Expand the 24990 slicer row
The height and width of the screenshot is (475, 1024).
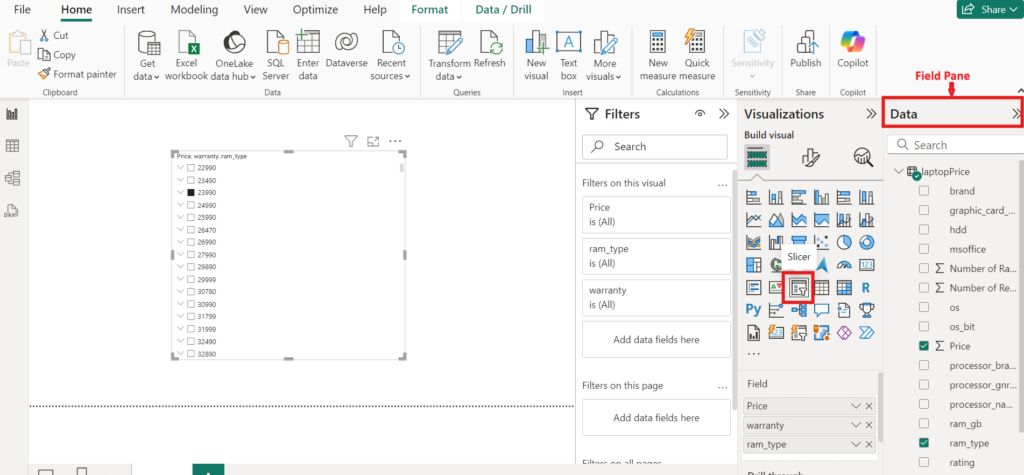(180, 205)
